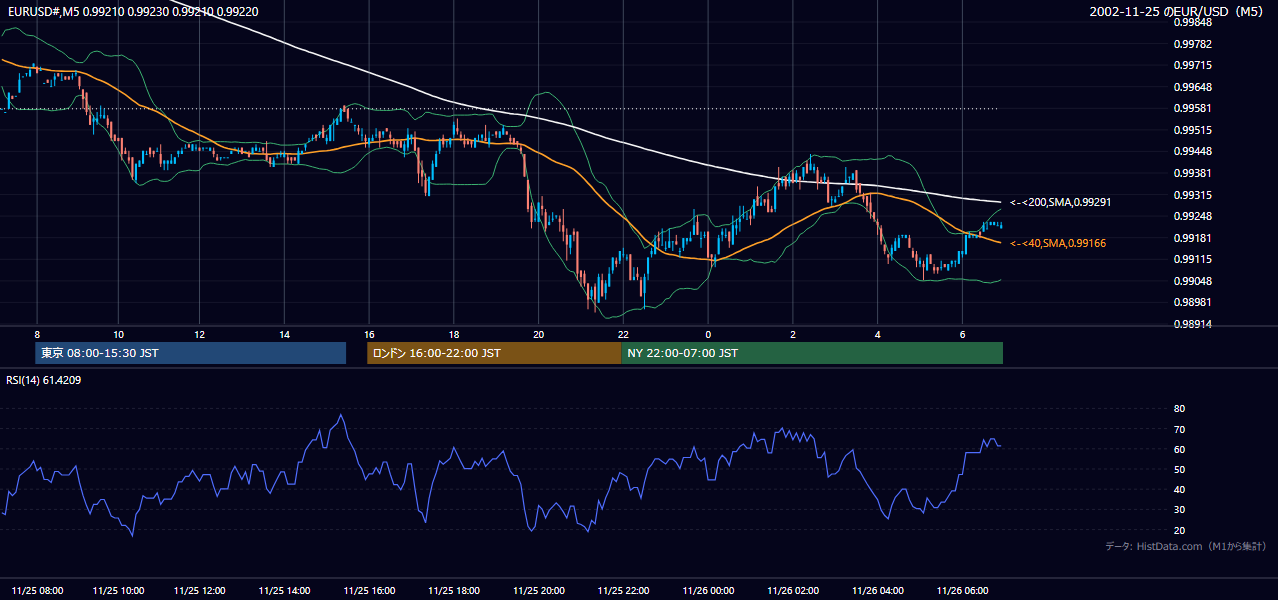Viewport: 1278px width, 600px height.
Task: Click price axis label 0.99581
Action: tap(1193, 108)
